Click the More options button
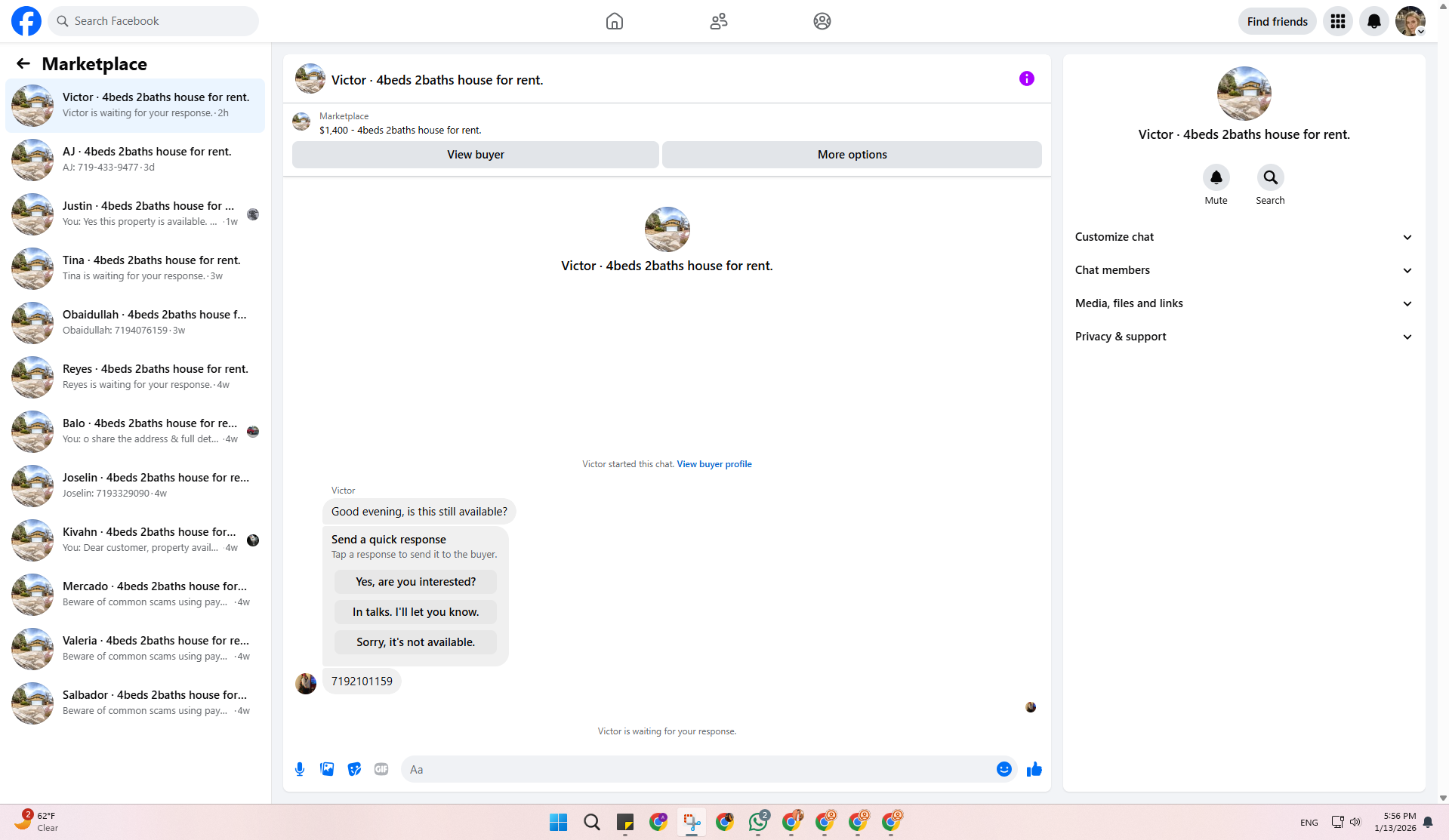The image size is (1449, 840). (x=852, y=155)
